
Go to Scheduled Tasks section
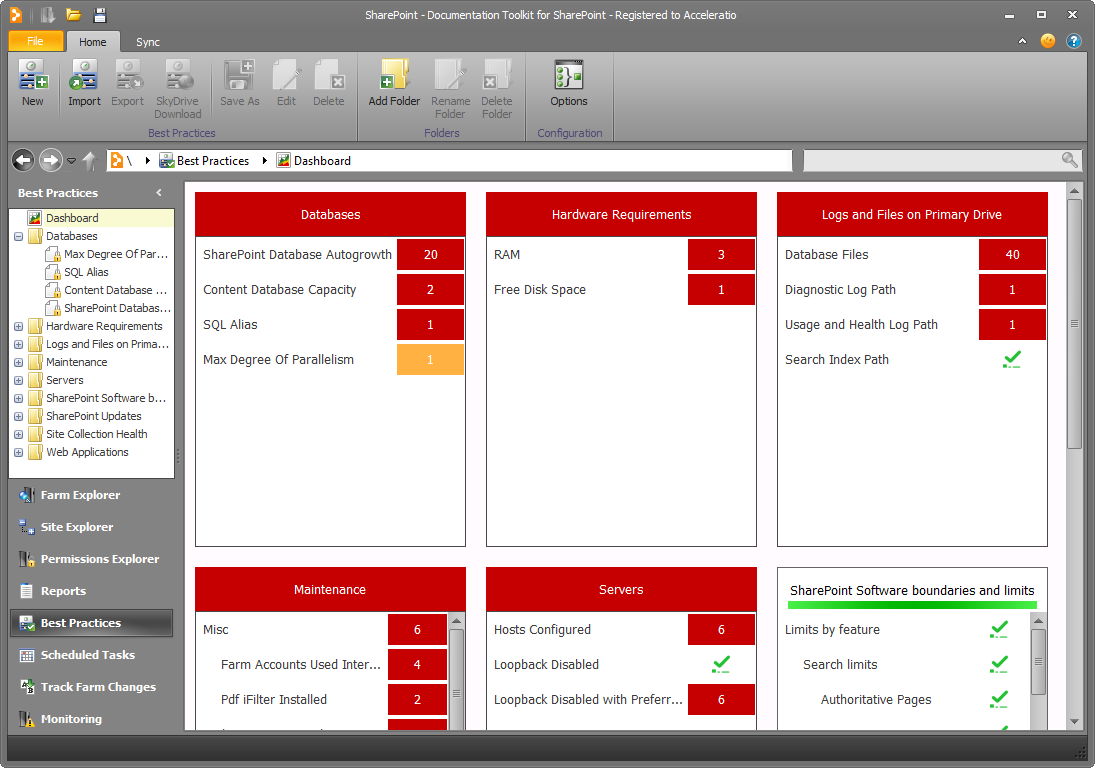87,655
